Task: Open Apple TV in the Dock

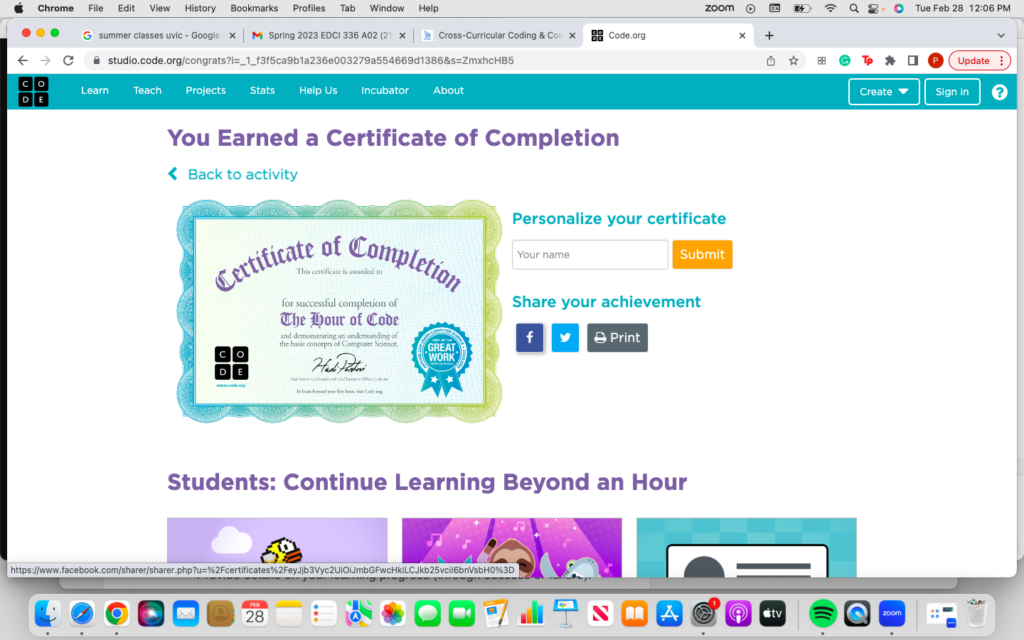Action: click(773, 613)
